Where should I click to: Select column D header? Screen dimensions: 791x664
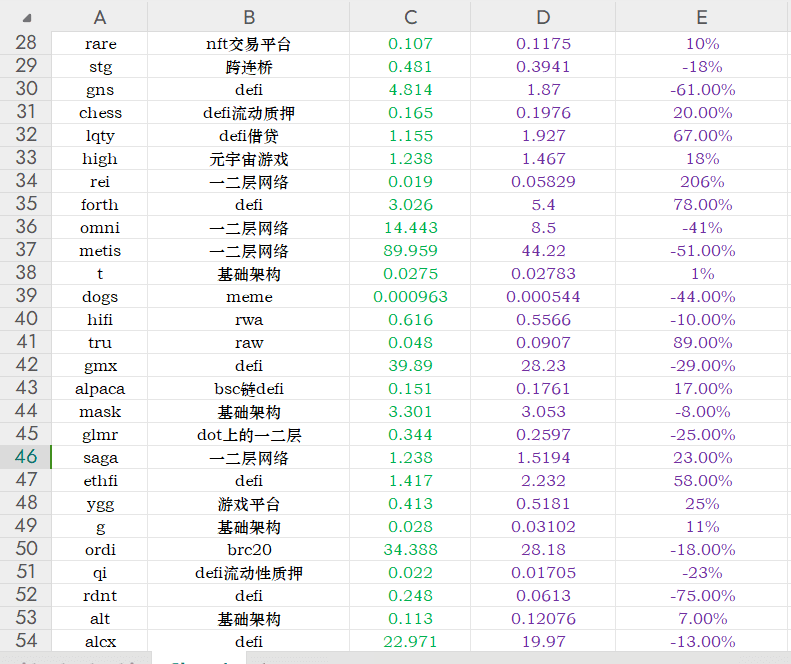pyautogui.click(x=543, y=17)
